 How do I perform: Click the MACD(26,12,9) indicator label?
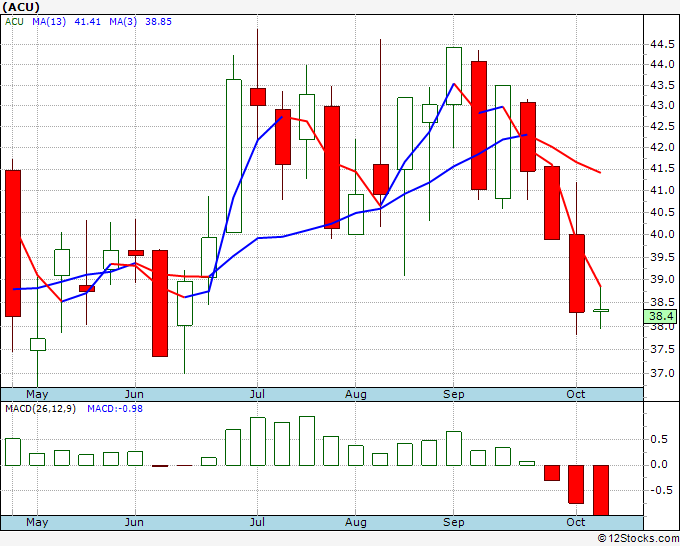[x=41, y=409]
